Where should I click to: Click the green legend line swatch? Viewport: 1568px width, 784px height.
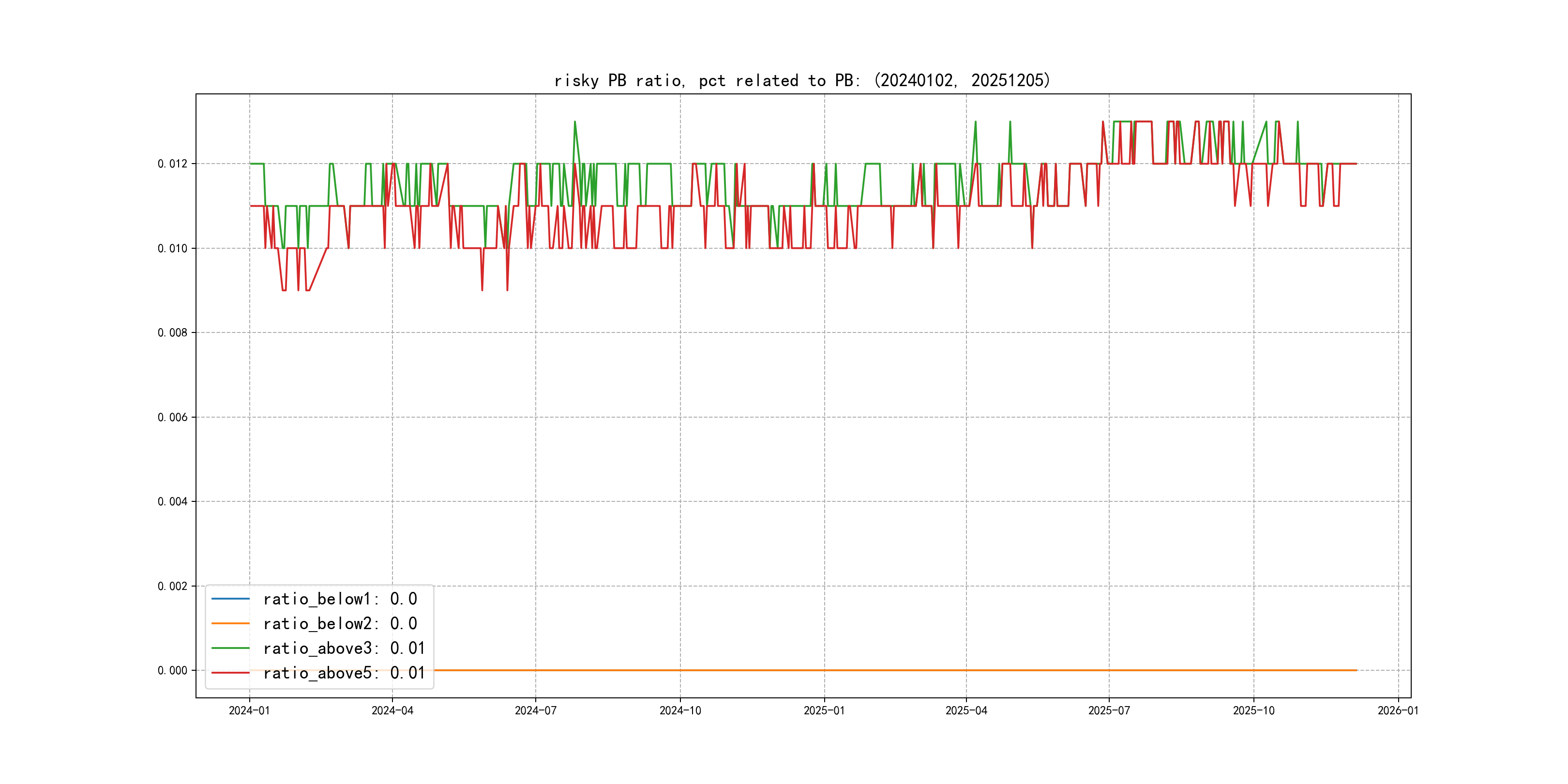(230, 648)
